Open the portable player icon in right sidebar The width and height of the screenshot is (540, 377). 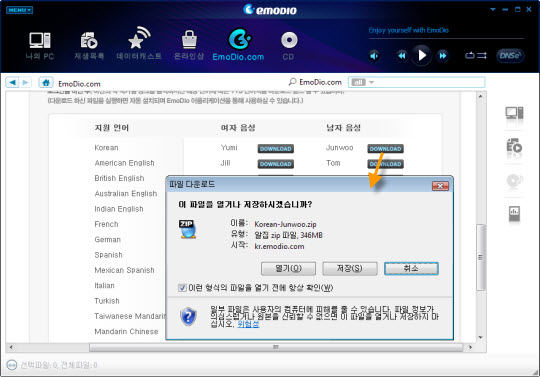tap(514, 214)
